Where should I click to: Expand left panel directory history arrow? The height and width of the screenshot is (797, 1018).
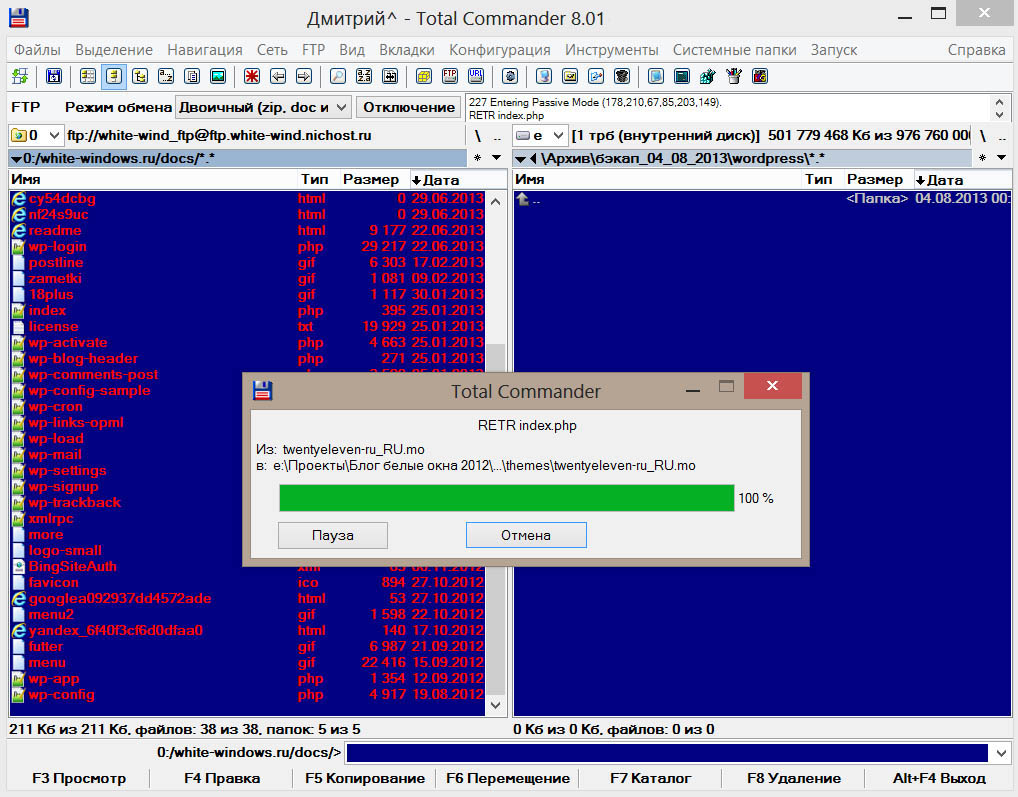[497, 158]
